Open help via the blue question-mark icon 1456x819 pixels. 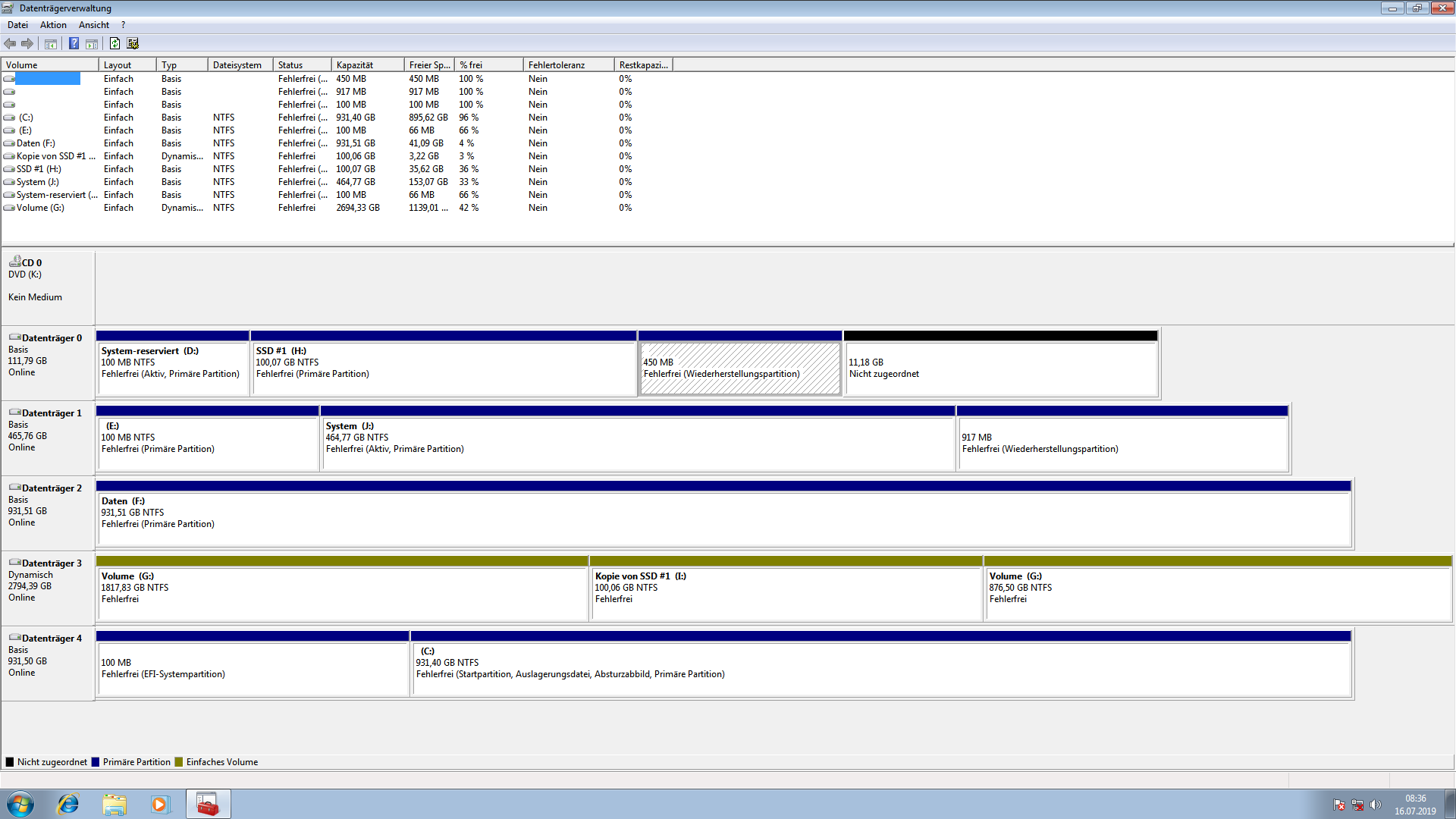tap(74, 43)
